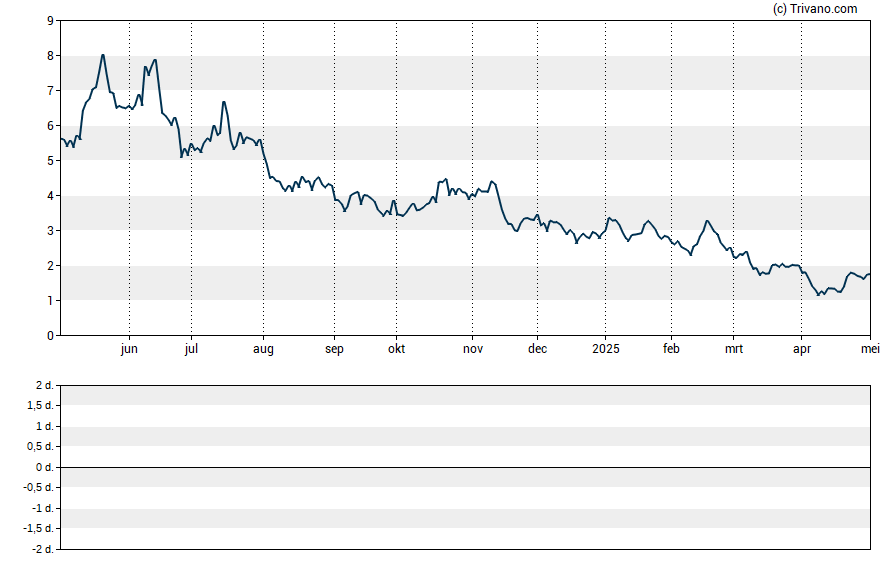Click the (c) Trivano.com copyright text

(x=815, y=9)
